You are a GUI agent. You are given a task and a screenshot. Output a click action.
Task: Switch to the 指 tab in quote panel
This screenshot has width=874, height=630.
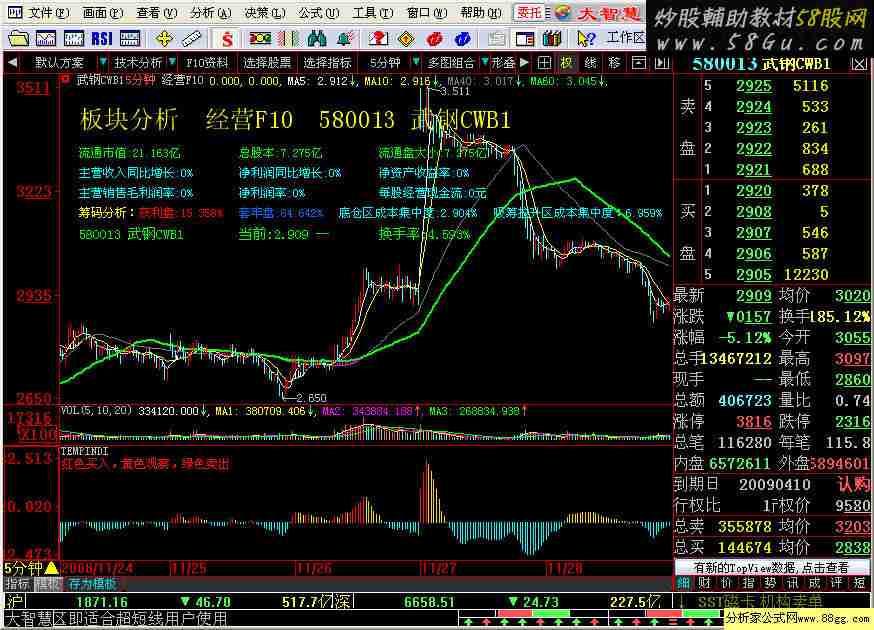[749, 583]
